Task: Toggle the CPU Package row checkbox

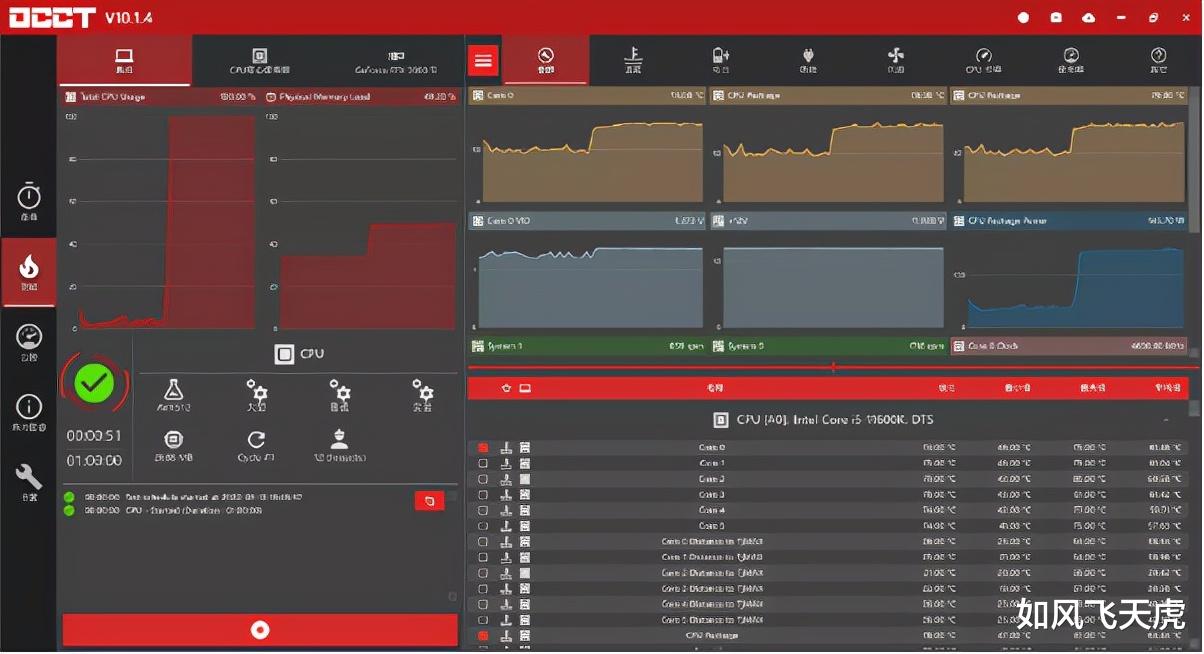Action: click(483, 636)
